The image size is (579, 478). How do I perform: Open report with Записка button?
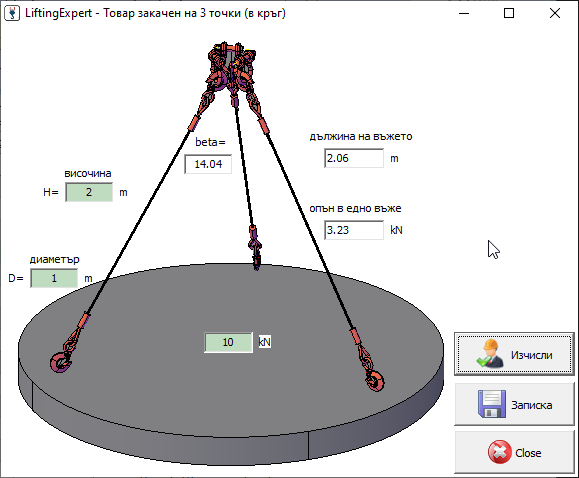click(514, 404)
